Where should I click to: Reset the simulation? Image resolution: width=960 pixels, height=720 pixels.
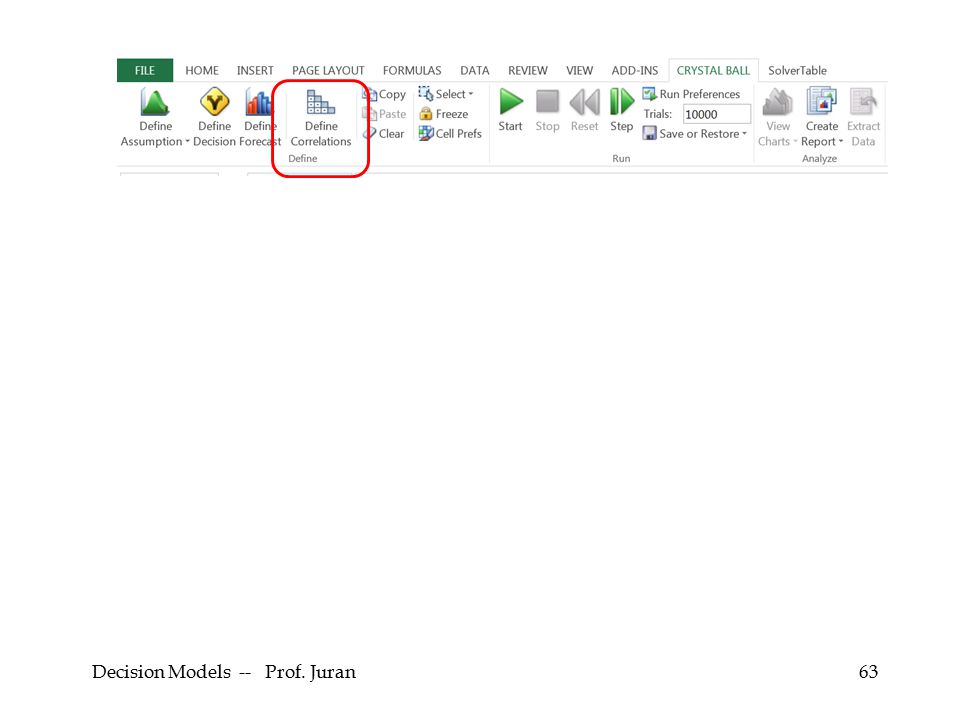click(584, 111)
